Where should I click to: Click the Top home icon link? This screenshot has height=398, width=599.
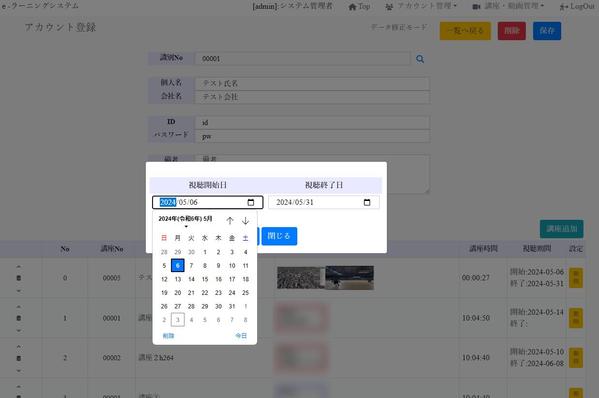coord(359,6)
